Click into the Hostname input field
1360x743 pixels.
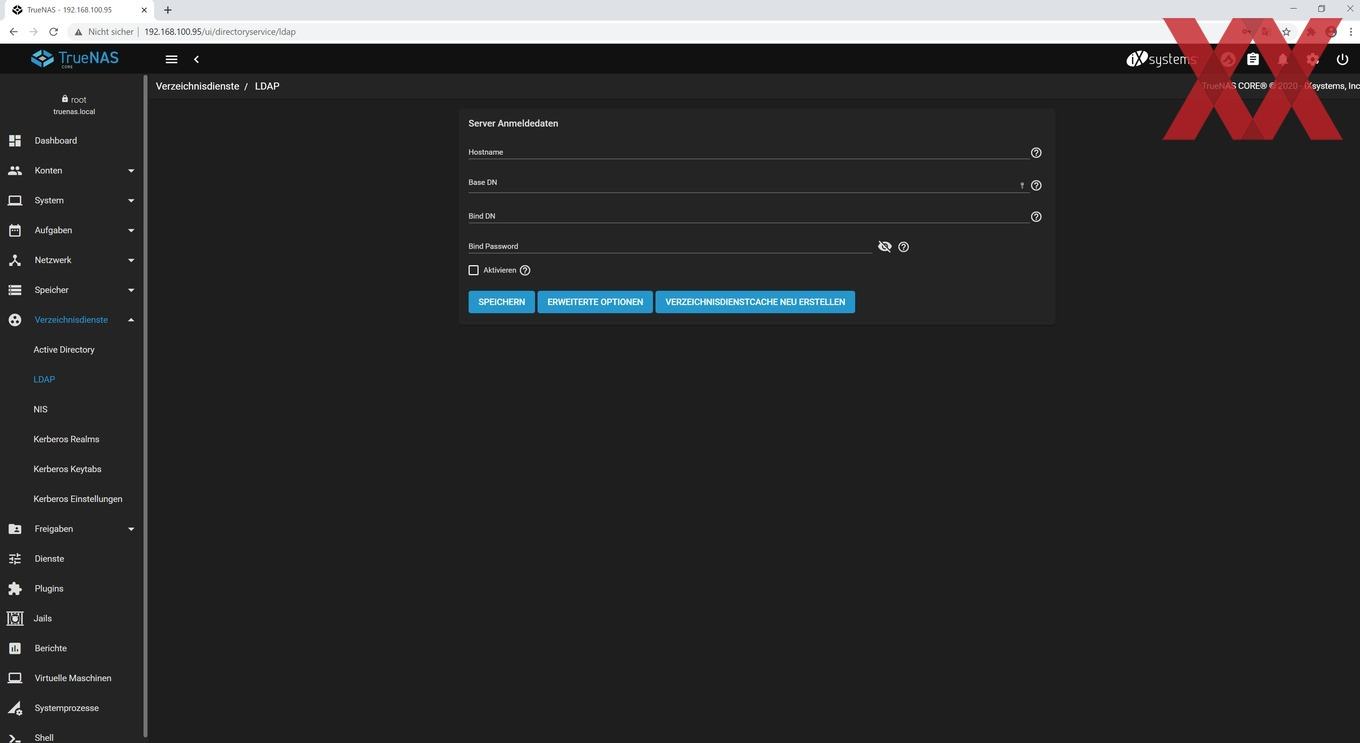pos(748,152)
